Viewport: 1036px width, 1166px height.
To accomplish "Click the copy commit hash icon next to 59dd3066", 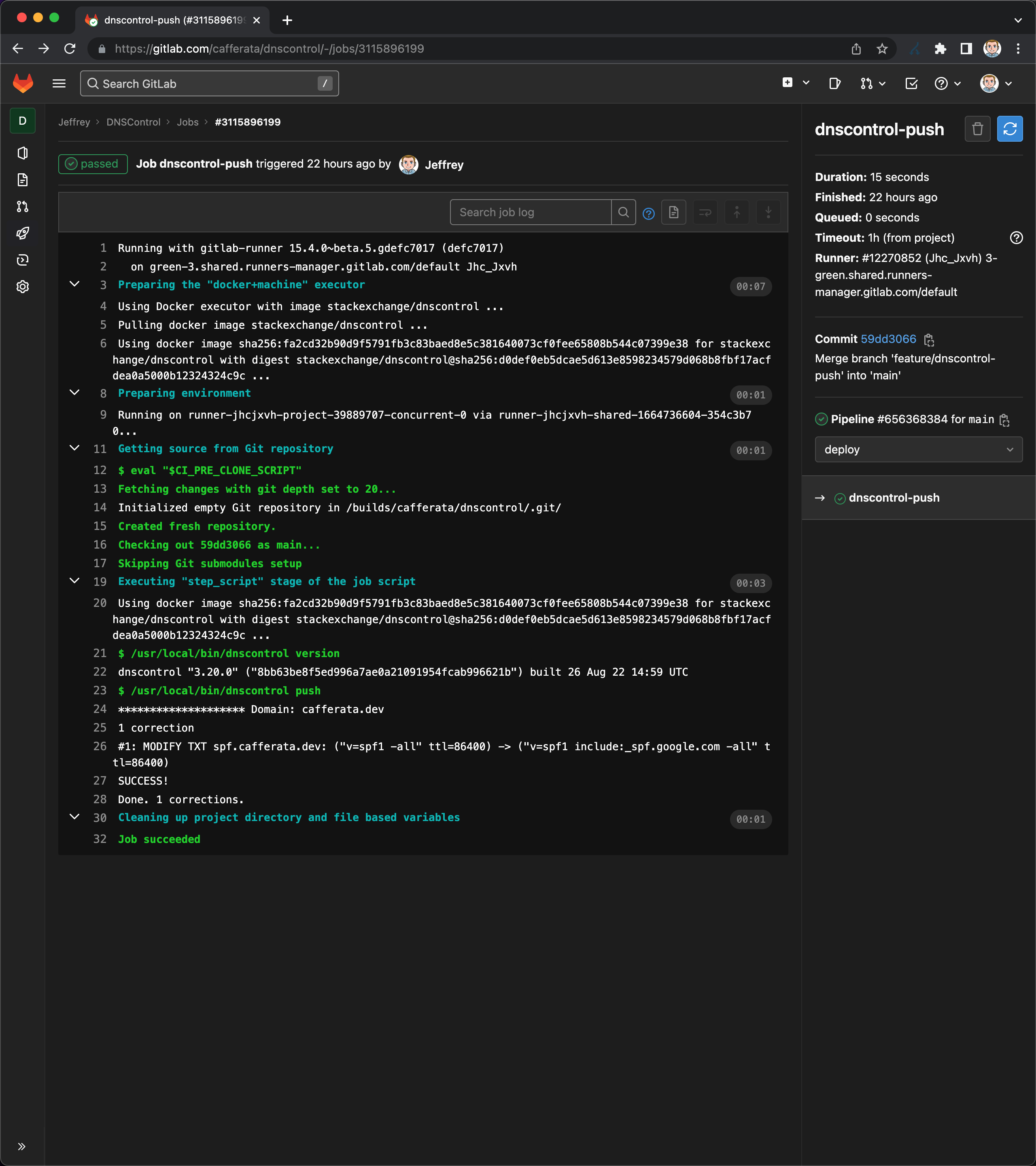I will (x=928, y=339).
